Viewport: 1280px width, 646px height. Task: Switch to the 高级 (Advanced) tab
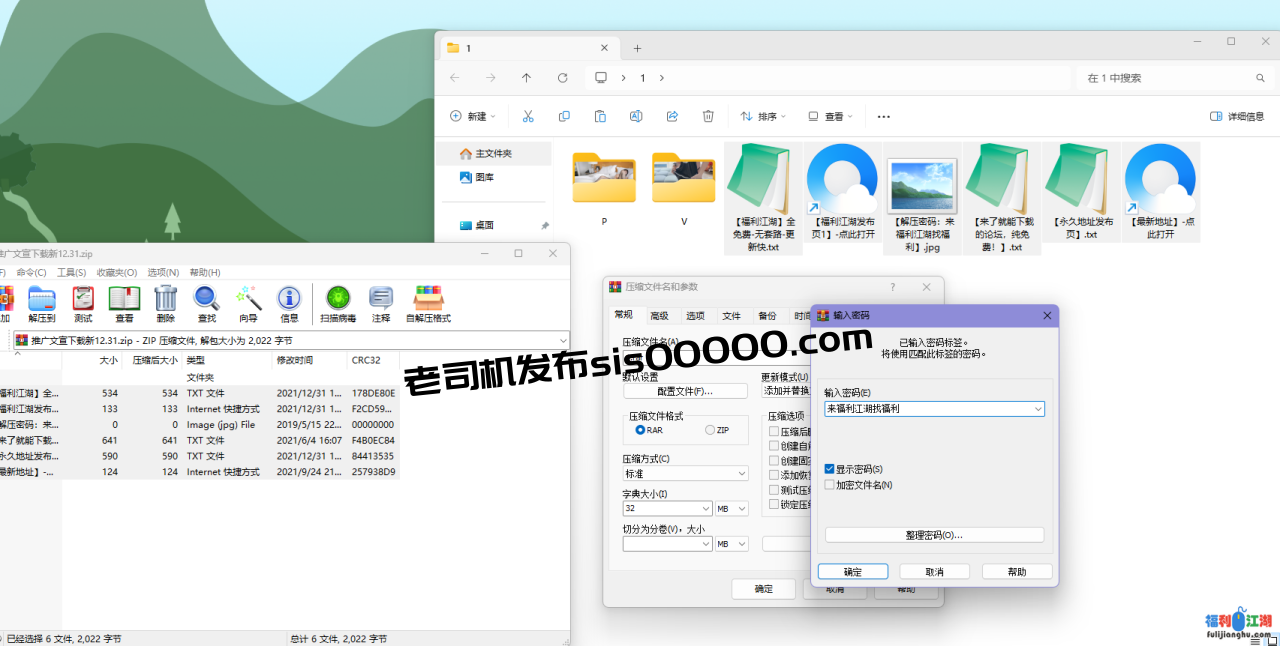[x=659, y=315]
